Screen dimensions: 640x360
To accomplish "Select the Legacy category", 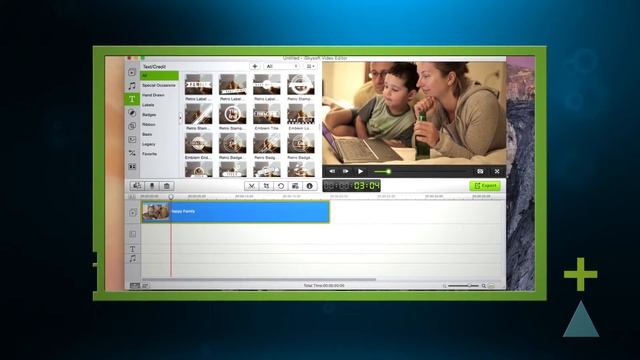I will 149,144.
